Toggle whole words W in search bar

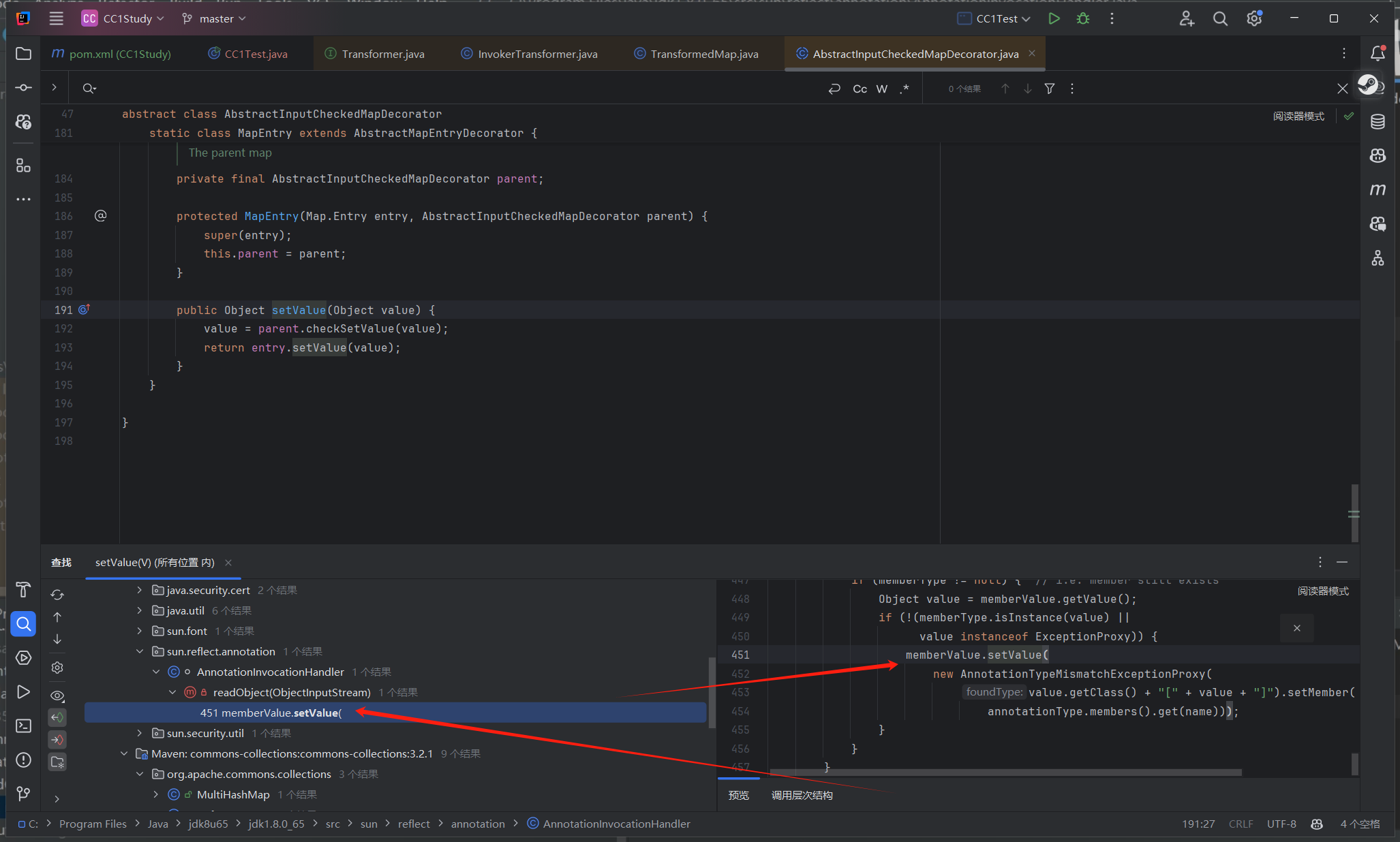882,89
